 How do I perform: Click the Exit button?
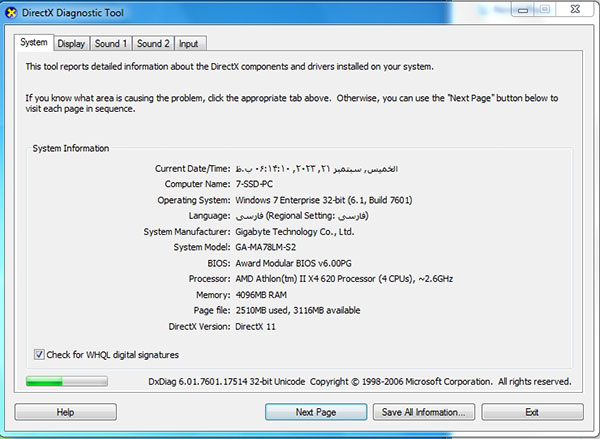tap(532, 412)
